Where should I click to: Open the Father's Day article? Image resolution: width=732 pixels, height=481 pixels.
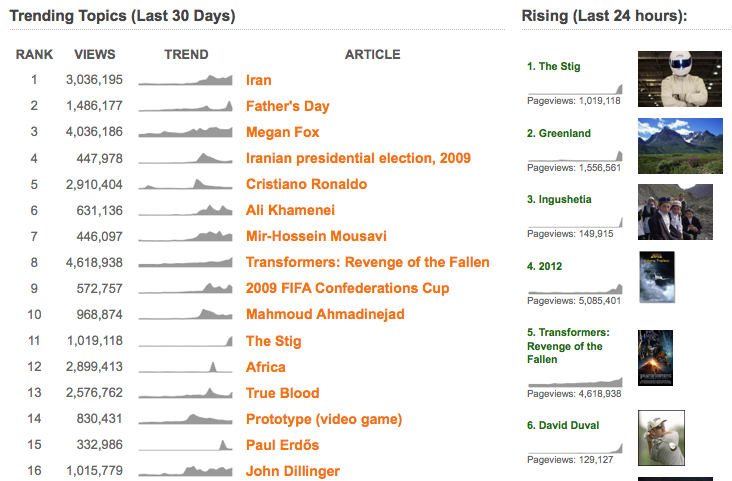click(287, 106)
